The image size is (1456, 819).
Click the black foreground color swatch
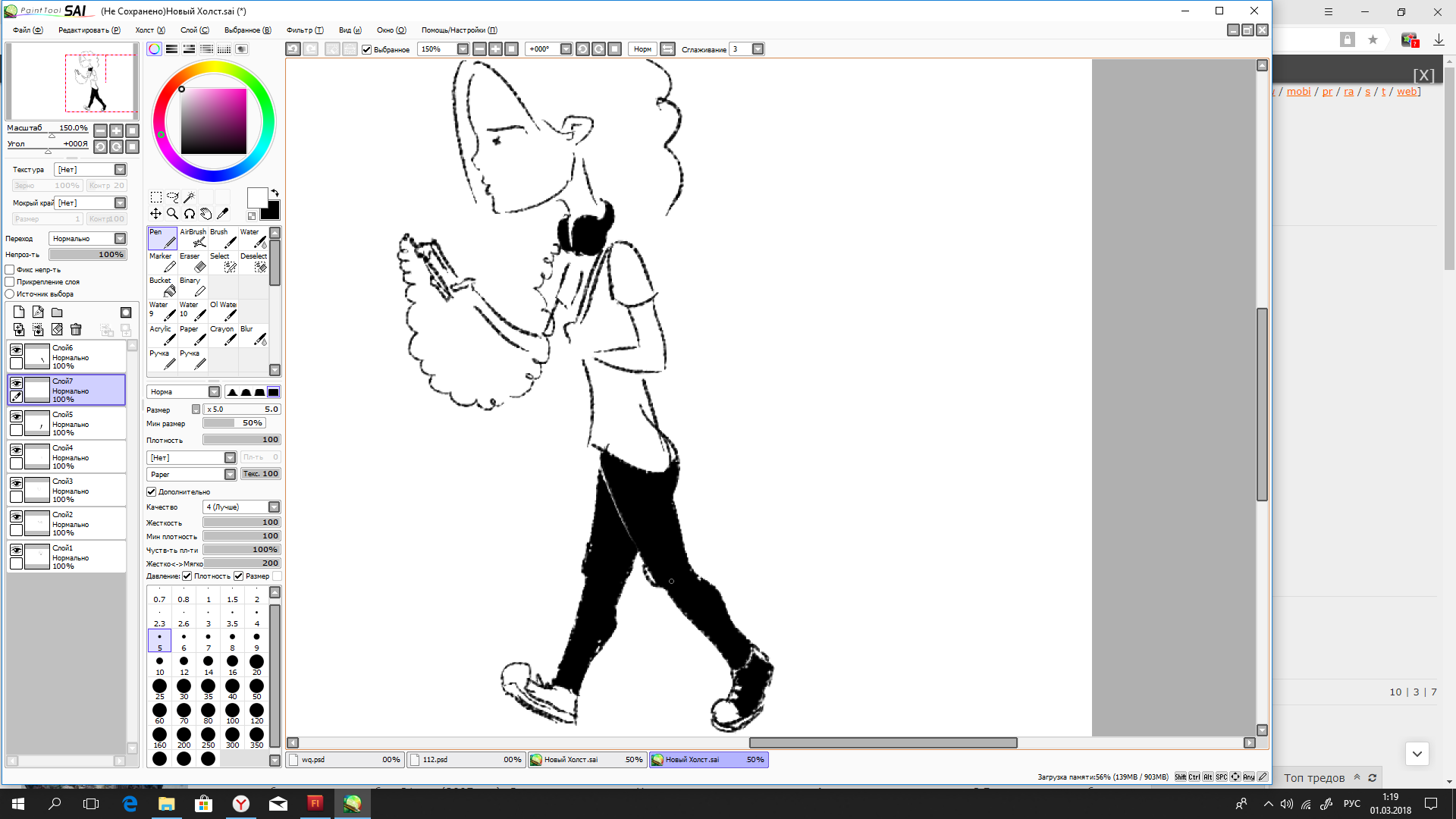(271, 212)
